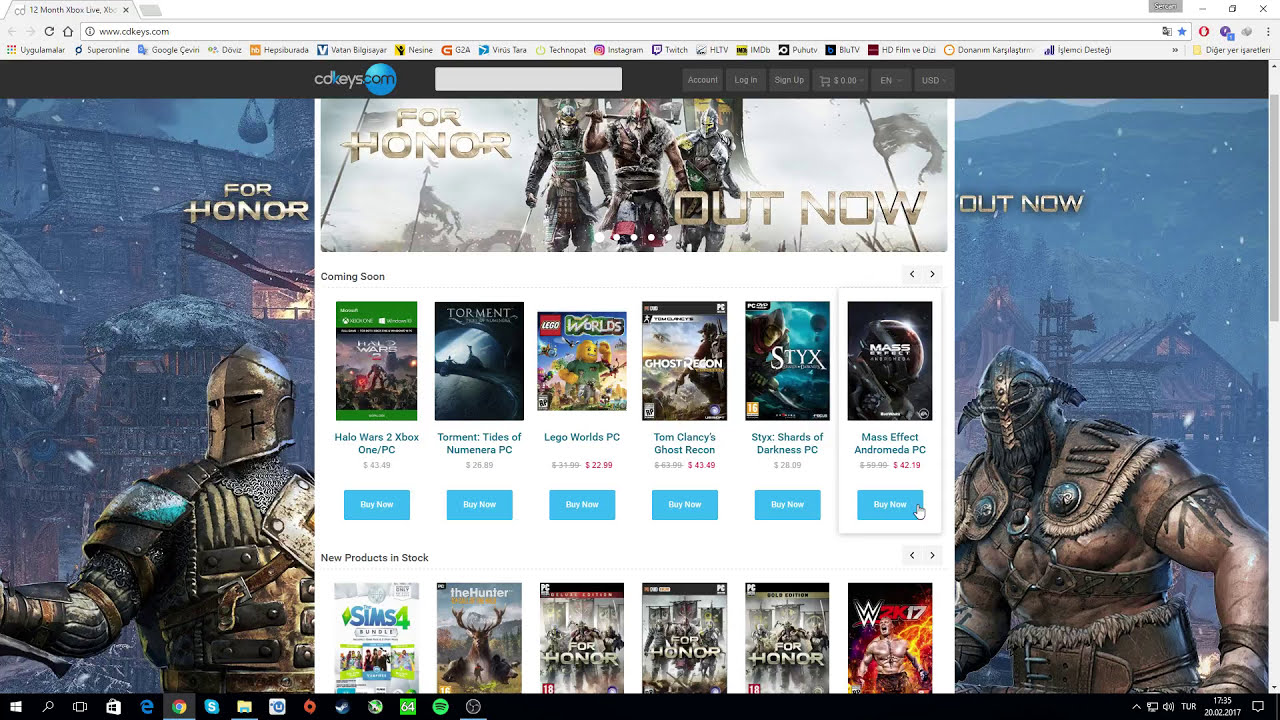The image size is (1280, 720).
Task: Click Sign Up in the header
Action: [x=789, y=80]
